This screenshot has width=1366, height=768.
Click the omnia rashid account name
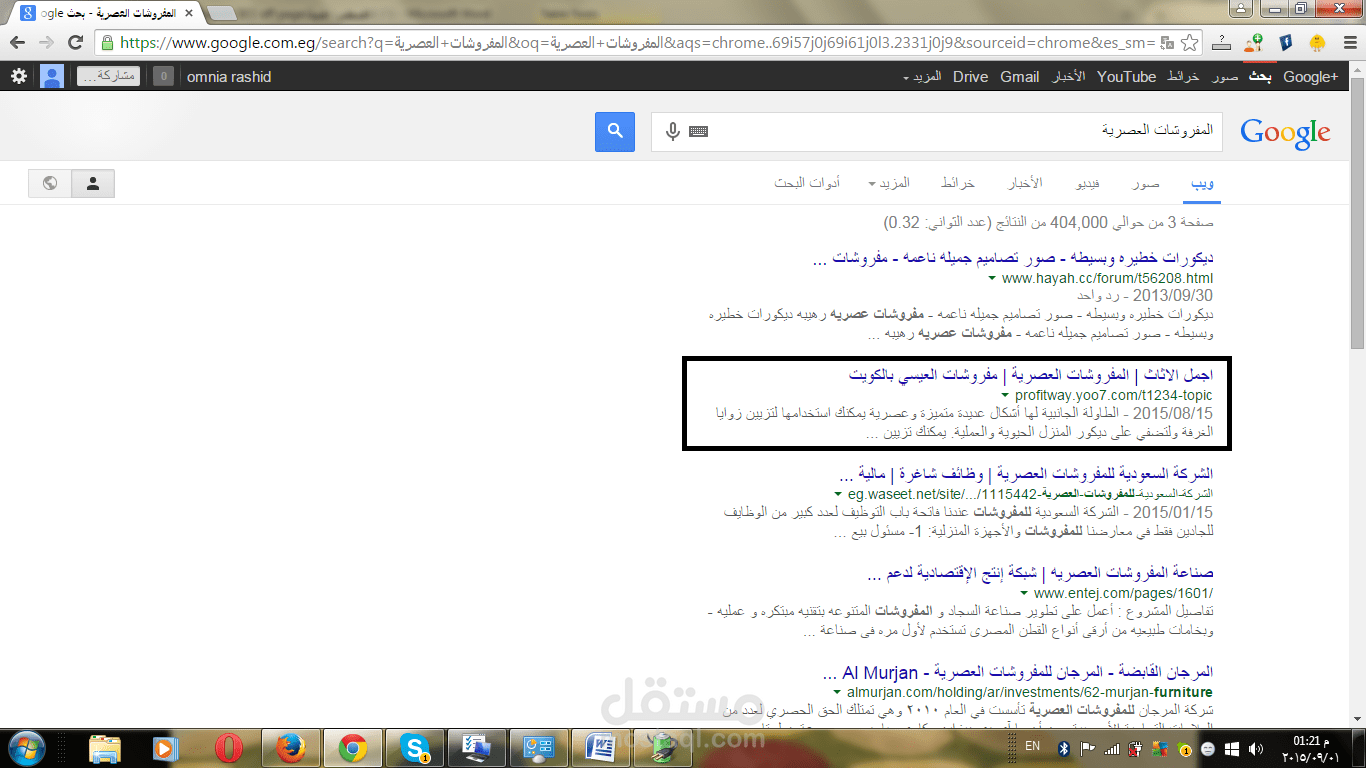coord(229,77)
